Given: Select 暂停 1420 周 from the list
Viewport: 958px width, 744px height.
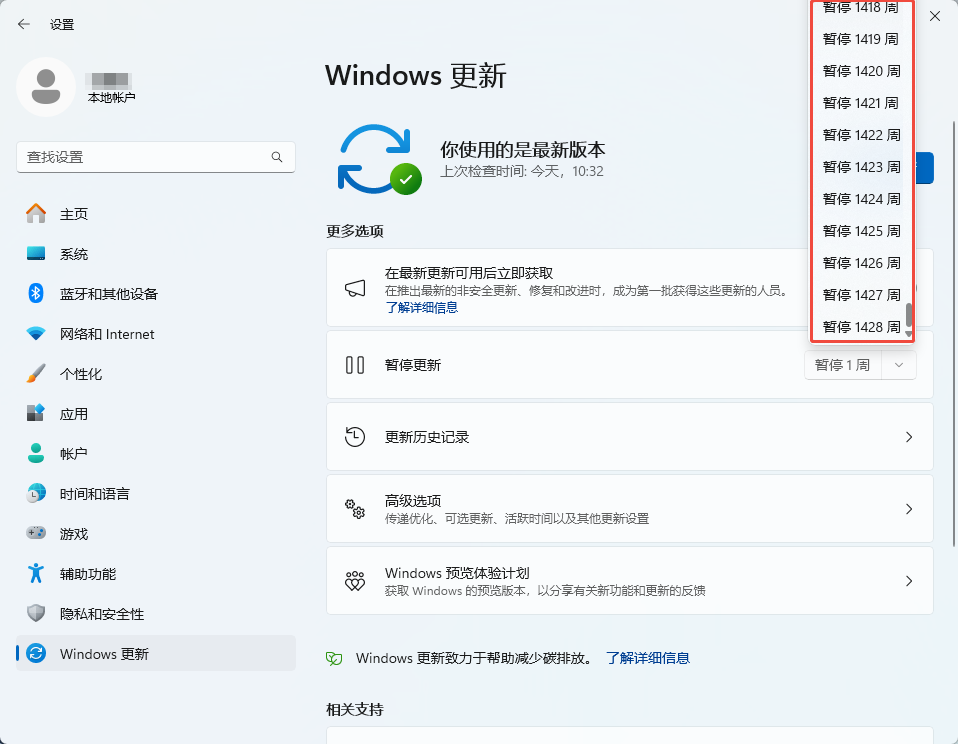Looking at the screenshot, I should tap(861, 71).
